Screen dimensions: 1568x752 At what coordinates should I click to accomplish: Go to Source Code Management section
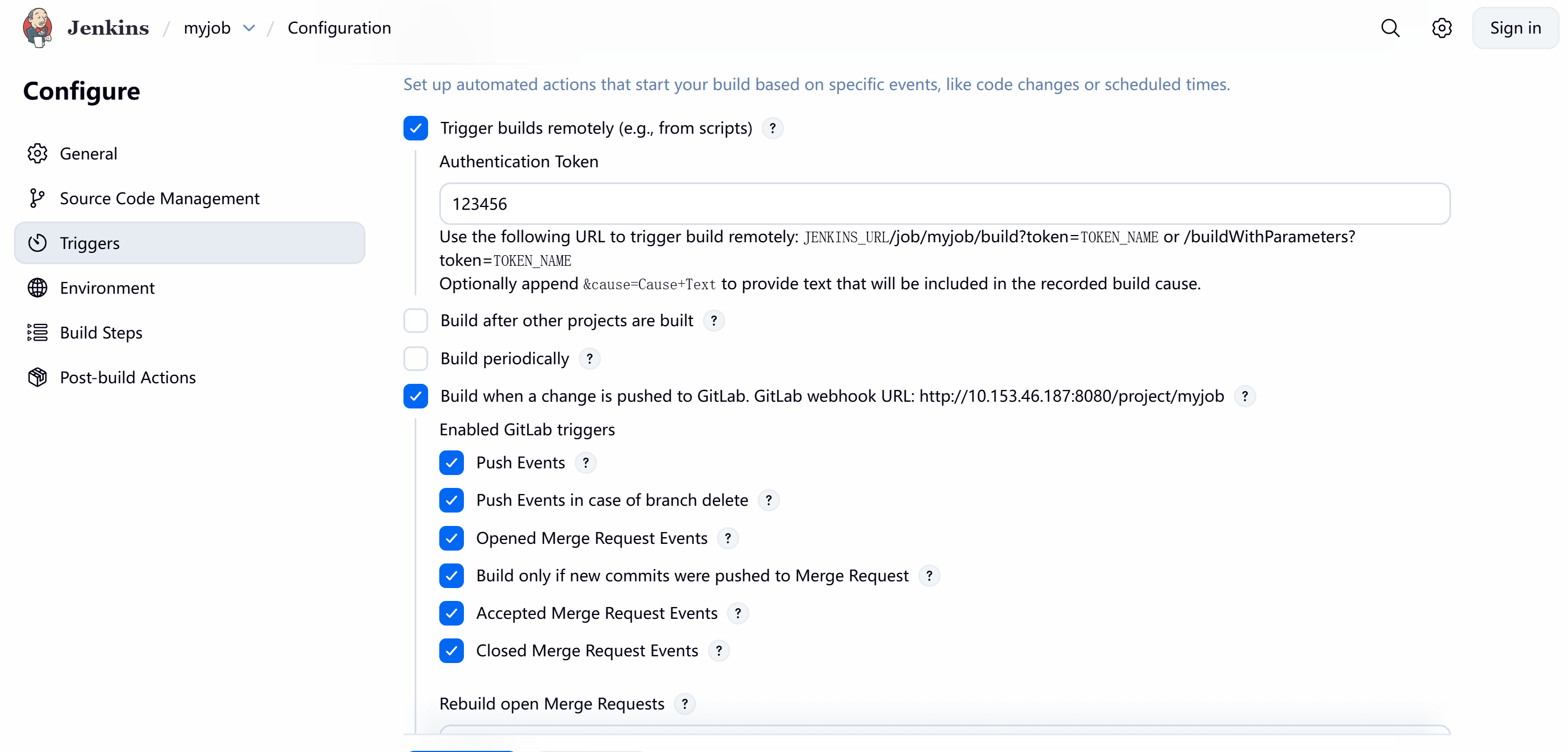(x=159, y=198)
